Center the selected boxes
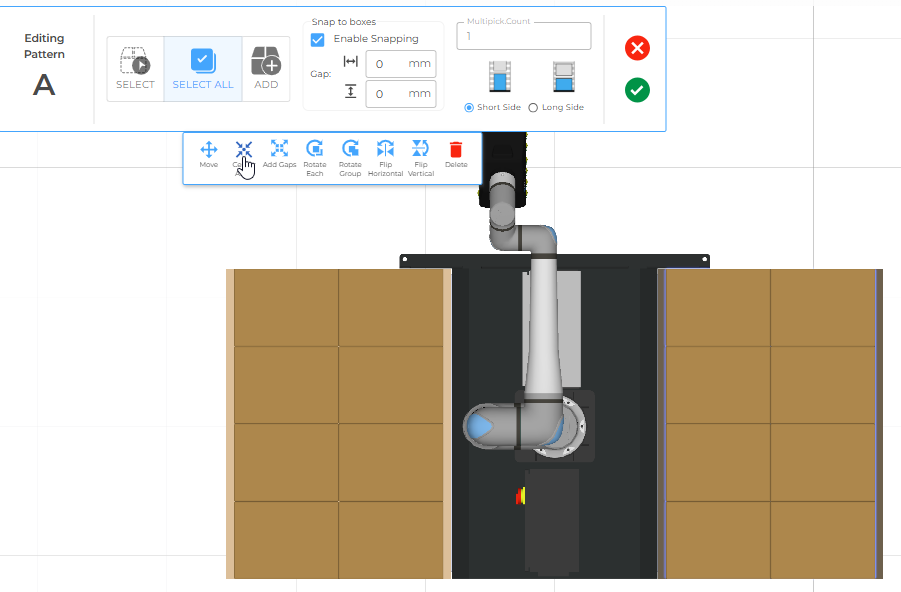The height and width of the screenshot is (592, 901). pyautogui.click(x=244, y=157)
